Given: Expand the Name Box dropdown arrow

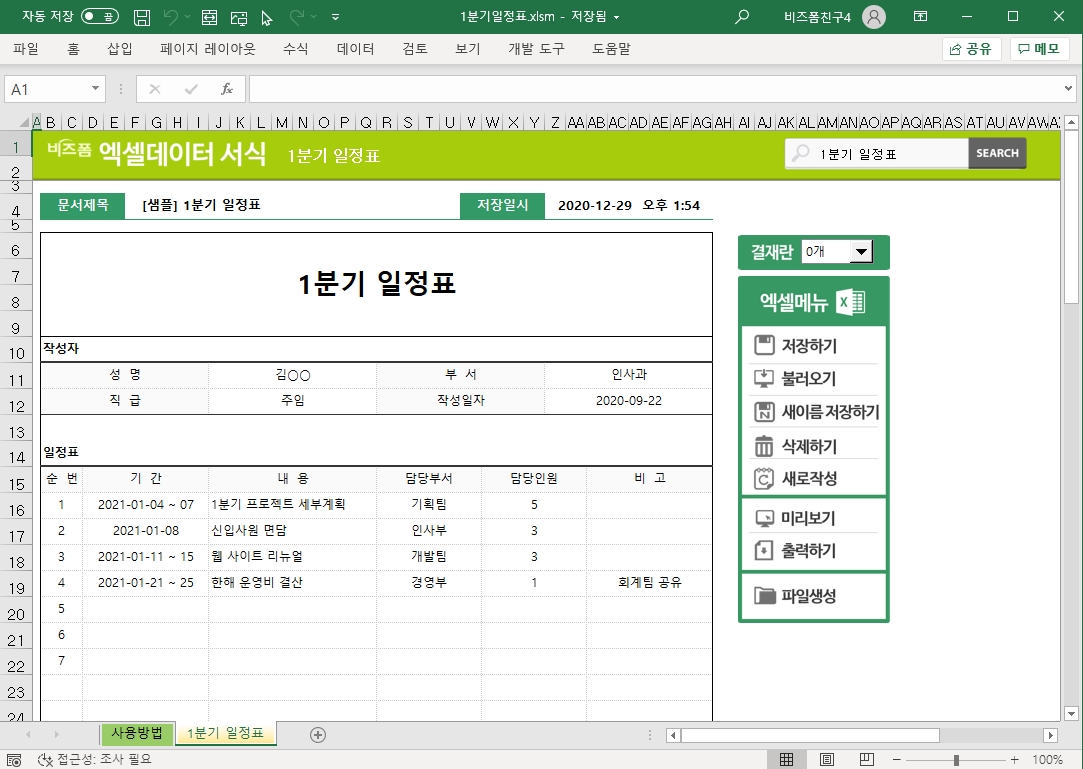Looking at the screenshot, I should (96, 89).
